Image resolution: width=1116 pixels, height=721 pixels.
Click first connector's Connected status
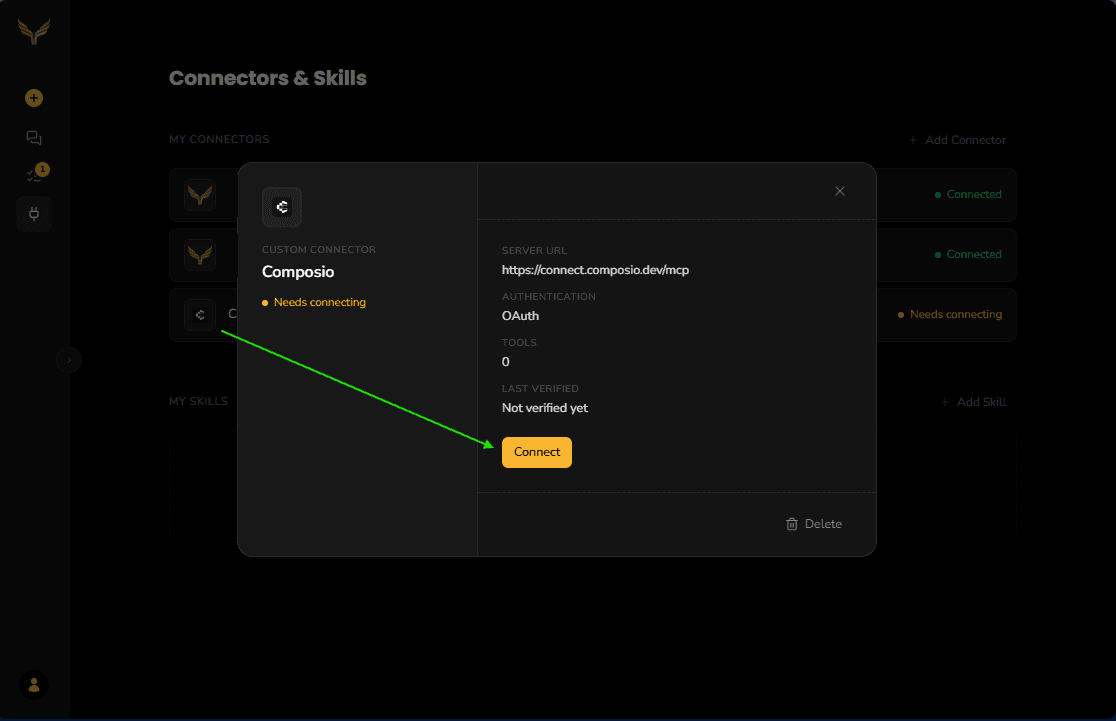tap(968, 194)
